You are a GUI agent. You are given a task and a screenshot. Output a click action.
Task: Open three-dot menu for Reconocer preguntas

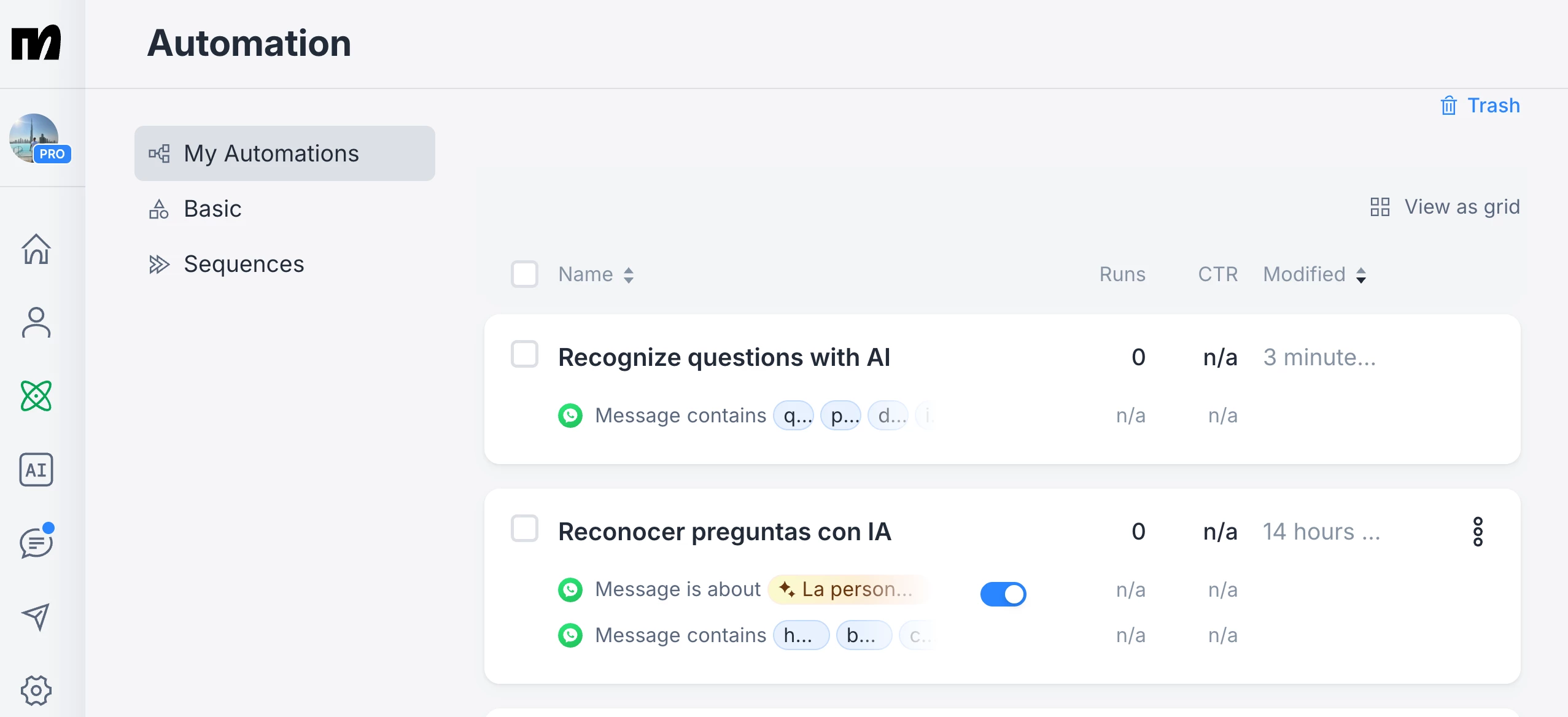[x=1478, y=532]
